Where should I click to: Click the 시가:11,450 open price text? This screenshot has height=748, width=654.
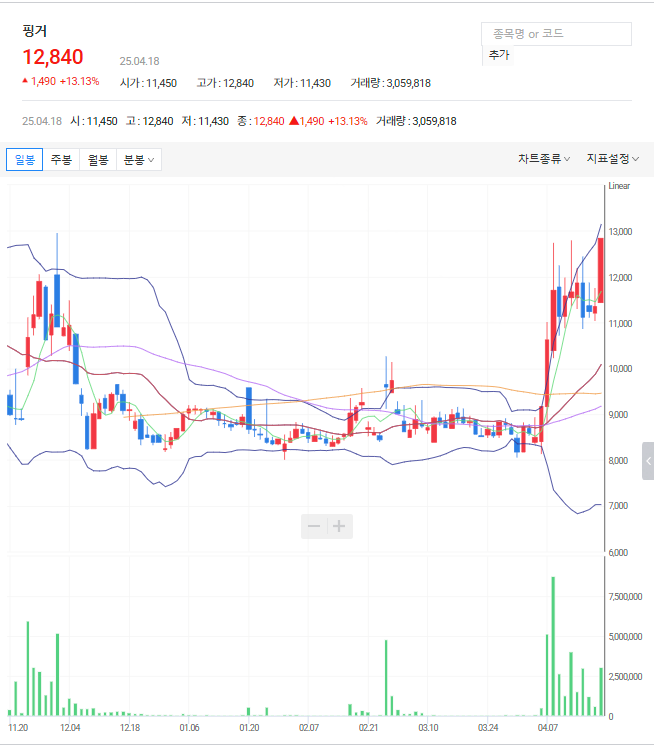coord(148,83)
